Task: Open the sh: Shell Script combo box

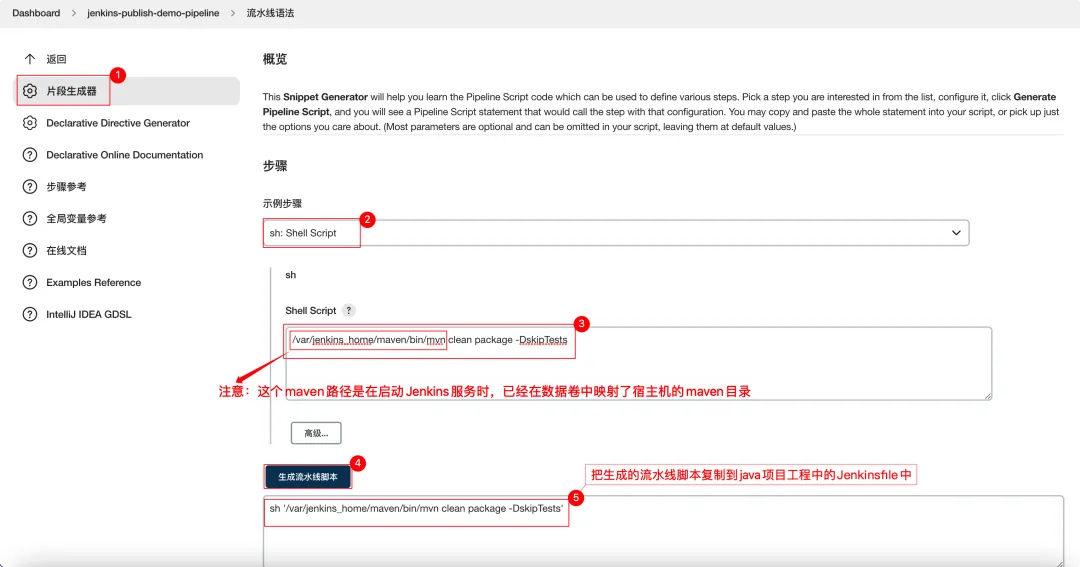Action: 616,233
